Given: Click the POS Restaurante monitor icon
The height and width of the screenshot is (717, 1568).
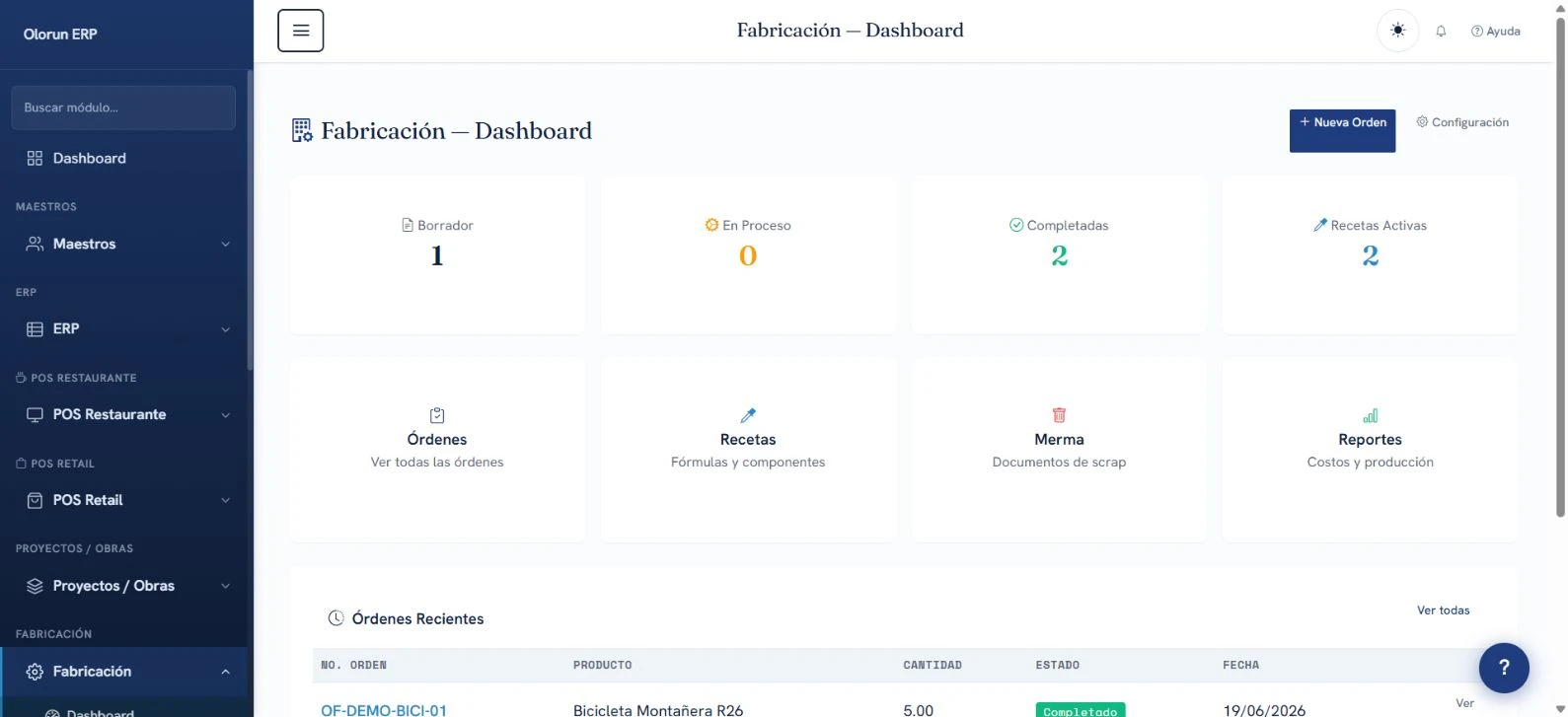Looking at the screenshot, I should pyautogui.click(x=35, y=415).
